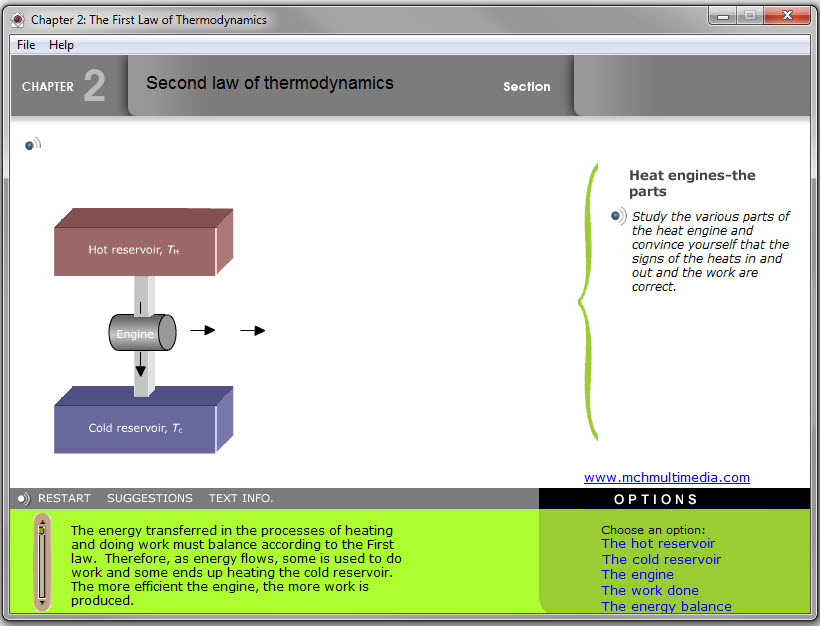Image resolution: width=820 pixels, height=626 pixels.
Task: Play narration for the 'Study the various parts' text
Action: pyautogui.click(x=619, y=215)
